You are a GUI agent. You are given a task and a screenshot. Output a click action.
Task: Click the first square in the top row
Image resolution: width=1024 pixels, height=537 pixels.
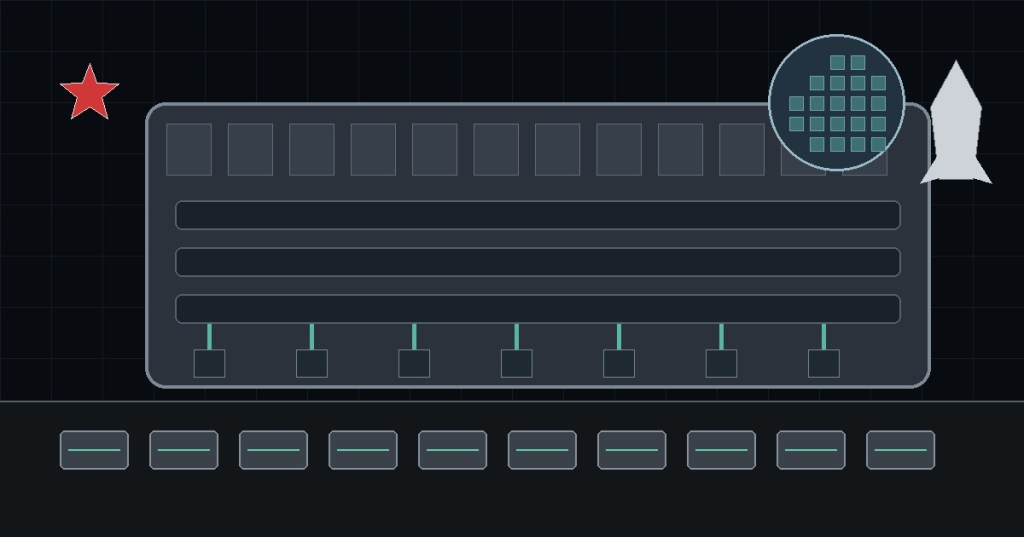coord(189,150)
